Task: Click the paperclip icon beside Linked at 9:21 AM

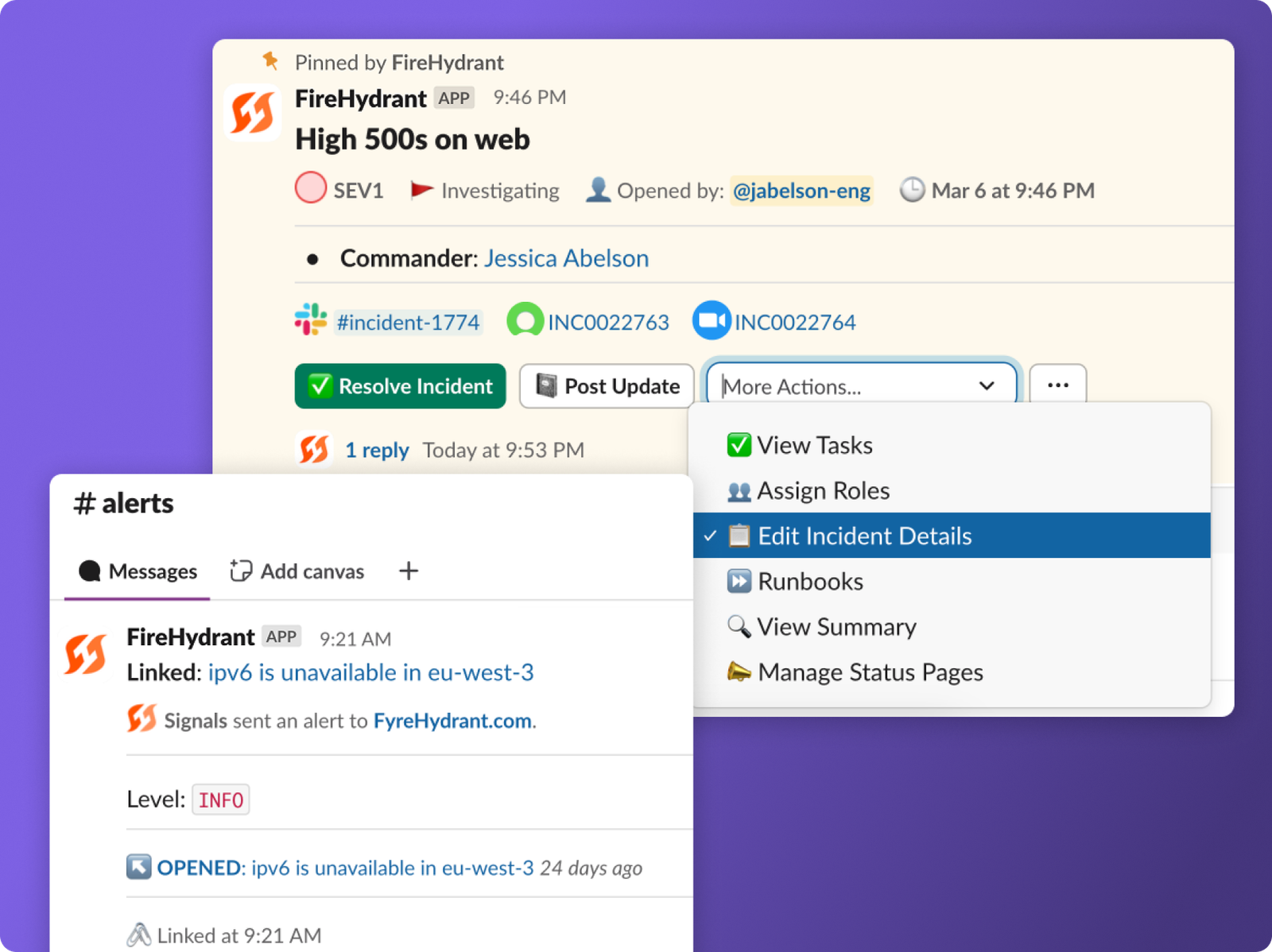Action: [x=138, y=935]
